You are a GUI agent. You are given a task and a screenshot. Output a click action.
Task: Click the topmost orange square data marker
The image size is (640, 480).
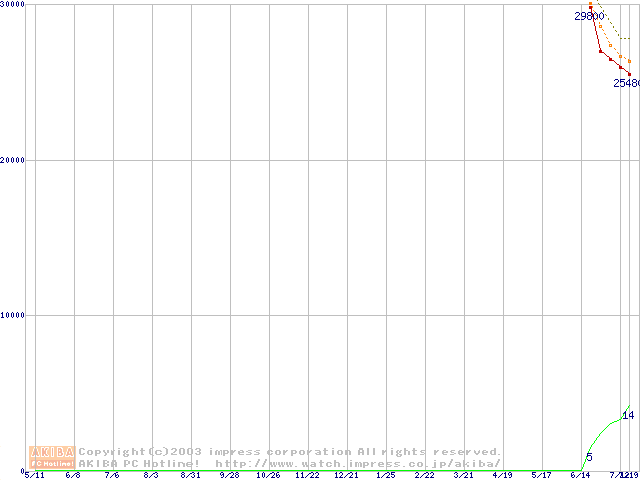click(x=590, y=4)
